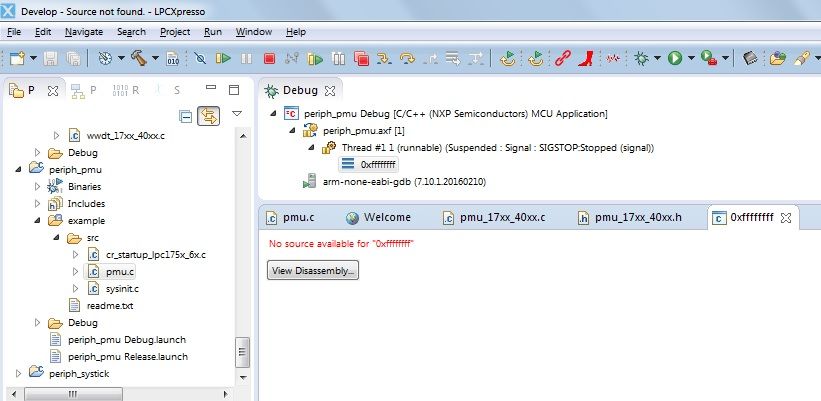Click the Suspend pause icon
The height and width of the screenshot is (401, 821).
[246, 58]
